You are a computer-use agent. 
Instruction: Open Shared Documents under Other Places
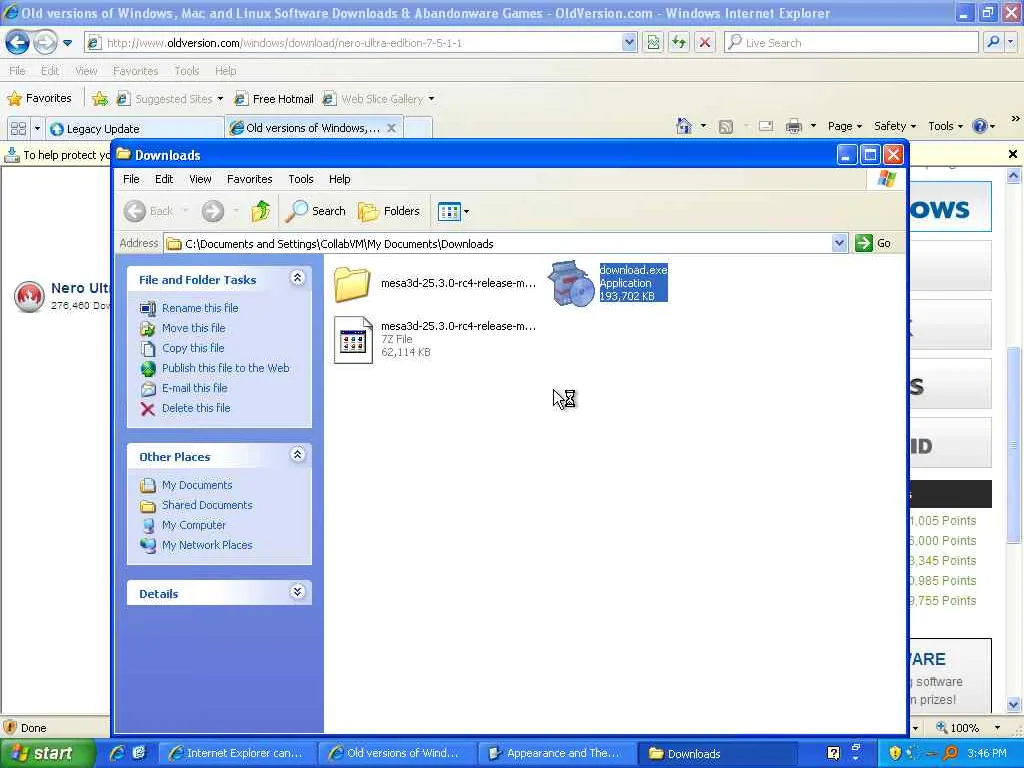point(207,505)
